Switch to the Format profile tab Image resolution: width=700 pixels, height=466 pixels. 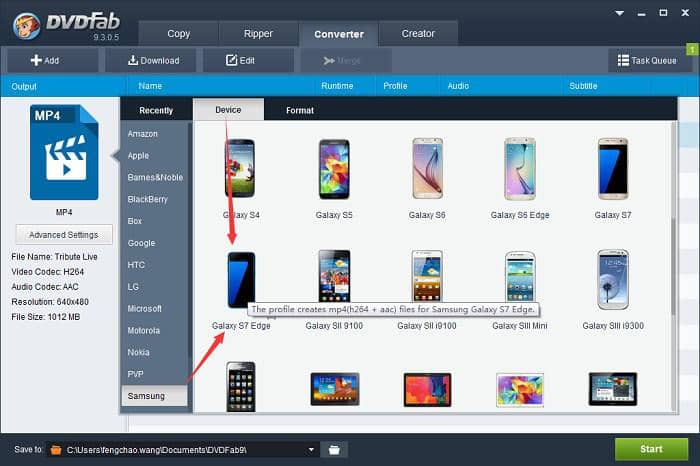pyautogui.click(x=300, y=110)
